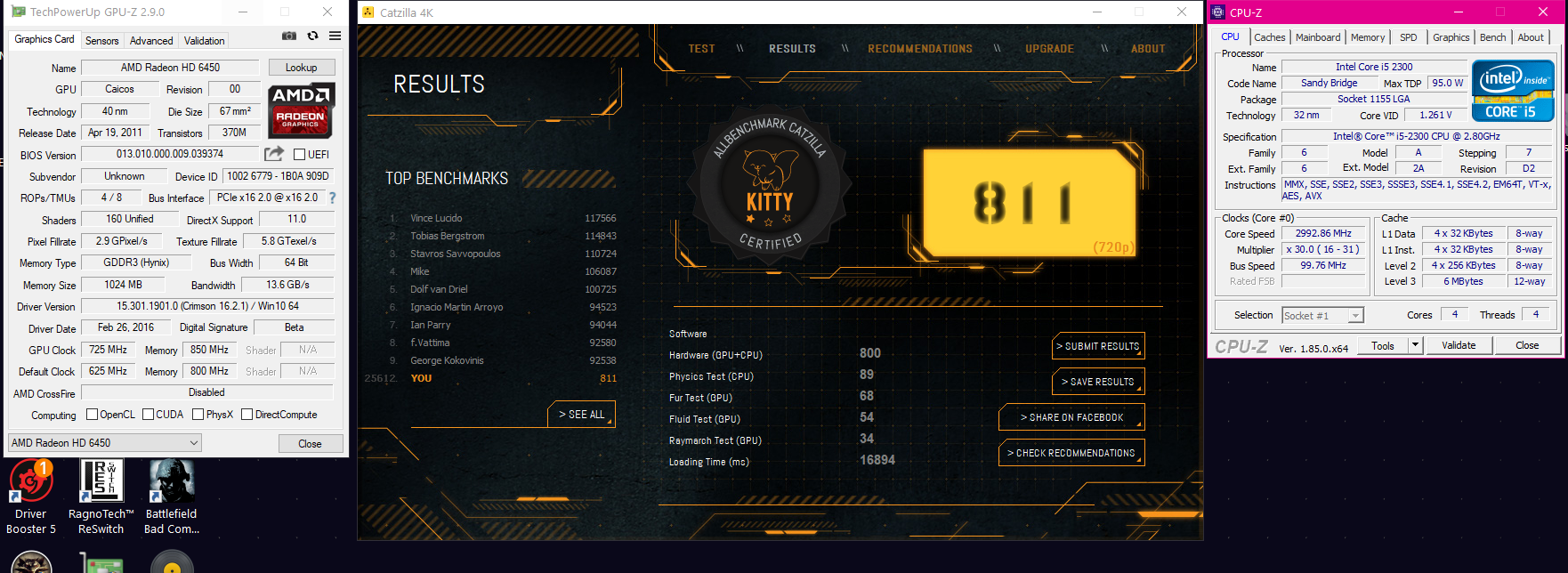Open GPU-Z hamburger menu icon
The image size is (1568, 573).
click(x=335, y=36)
